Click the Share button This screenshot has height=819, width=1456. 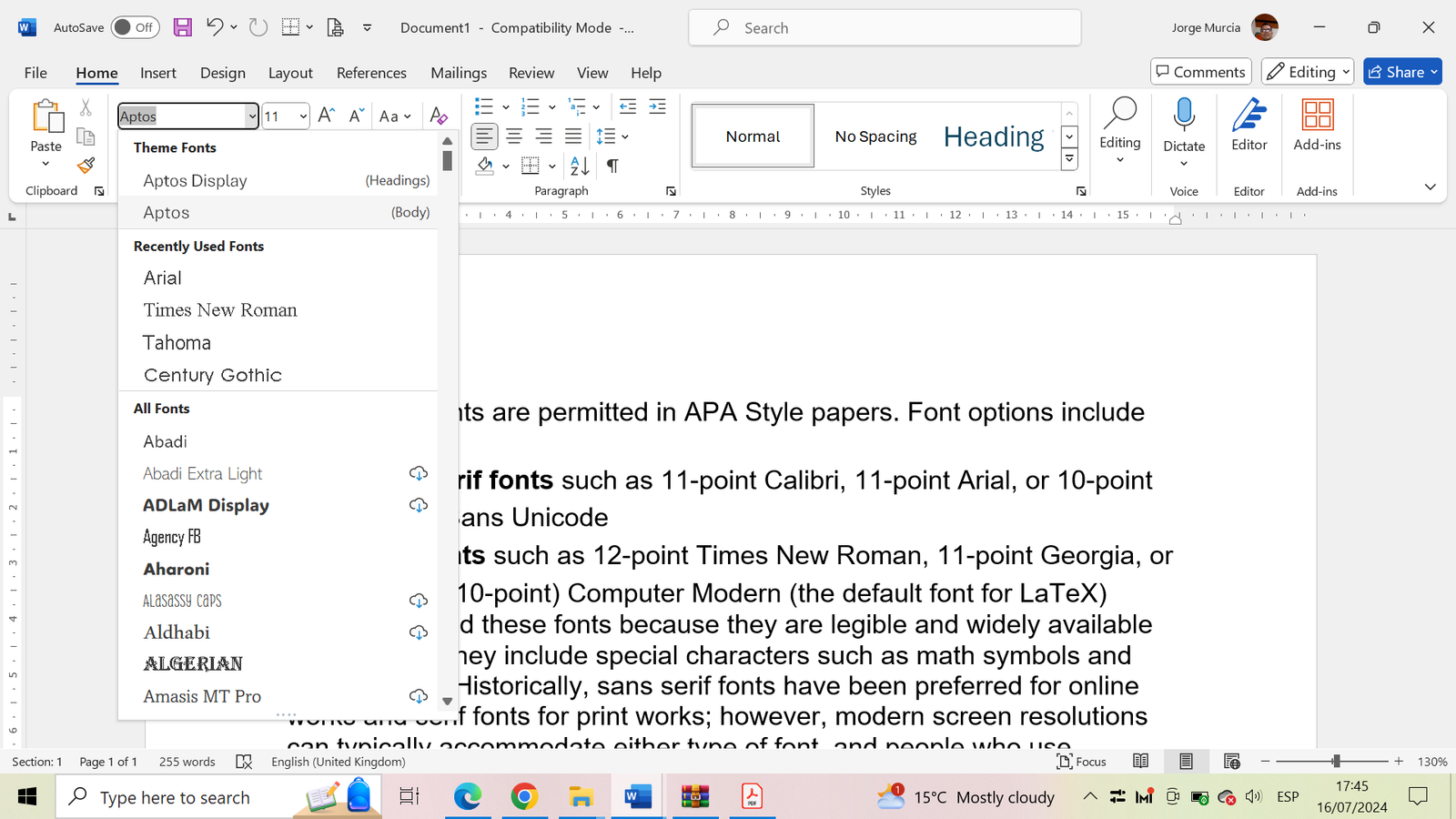click(x=1402, y=72)
